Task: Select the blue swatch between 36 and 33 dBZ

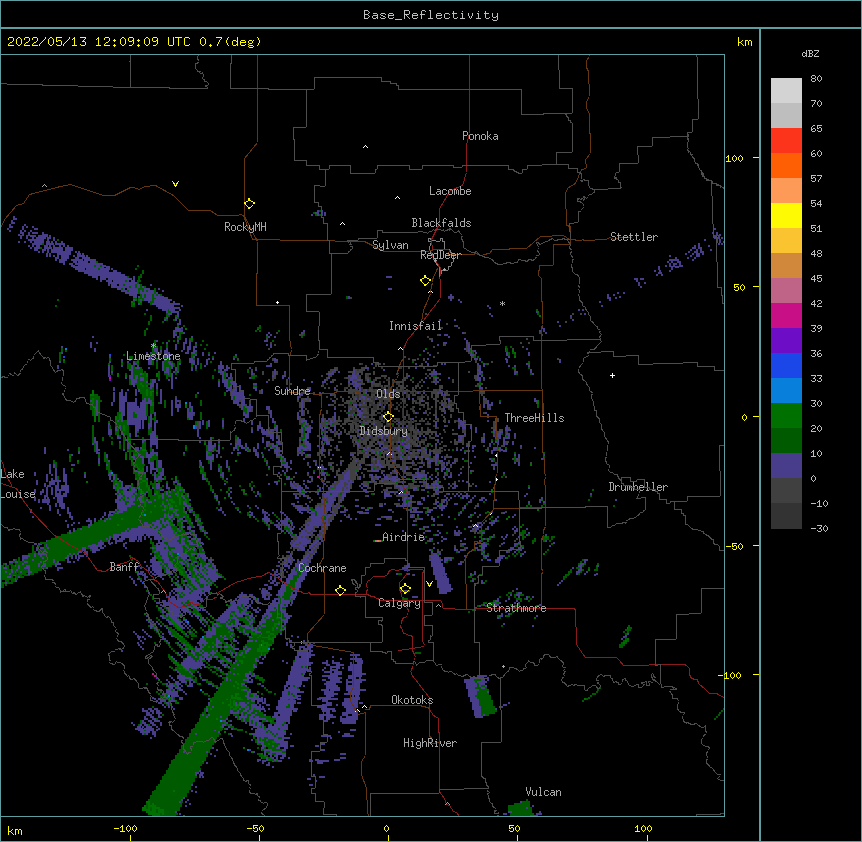Action: pos(786,365)
